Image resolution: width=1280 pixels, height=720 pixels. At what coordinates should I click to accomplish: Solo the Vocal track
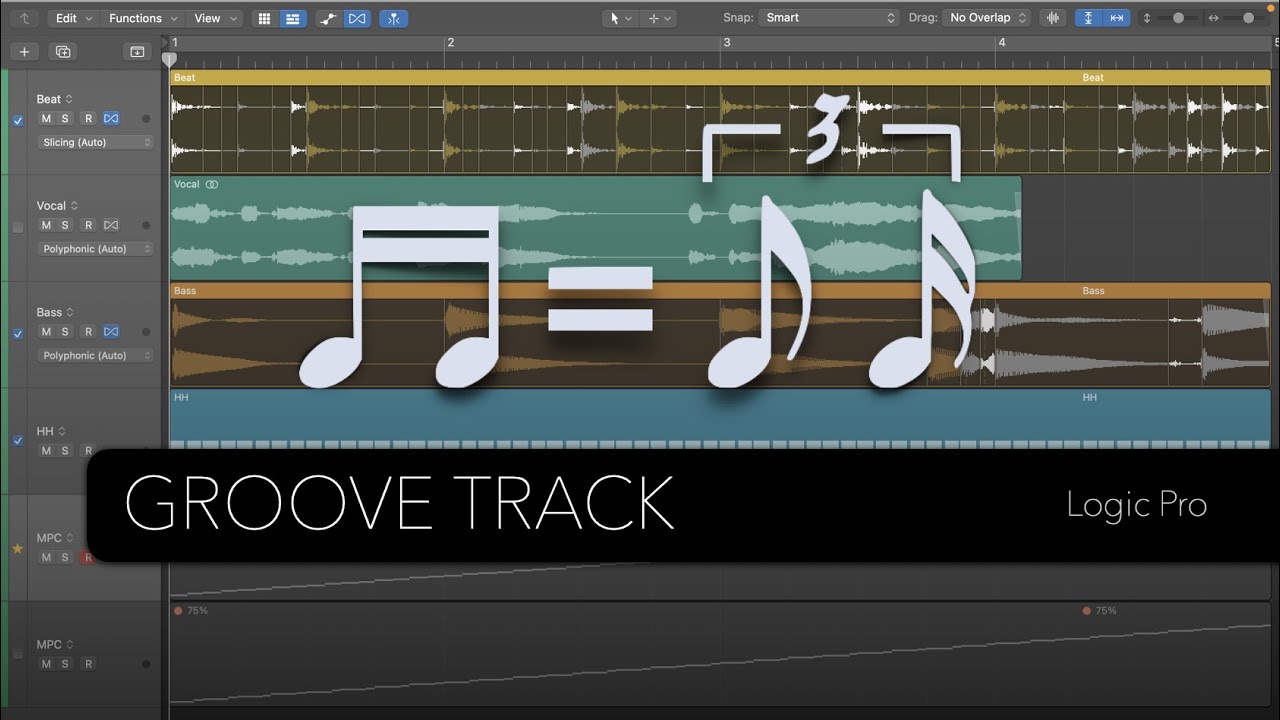(x=65, y=225)
